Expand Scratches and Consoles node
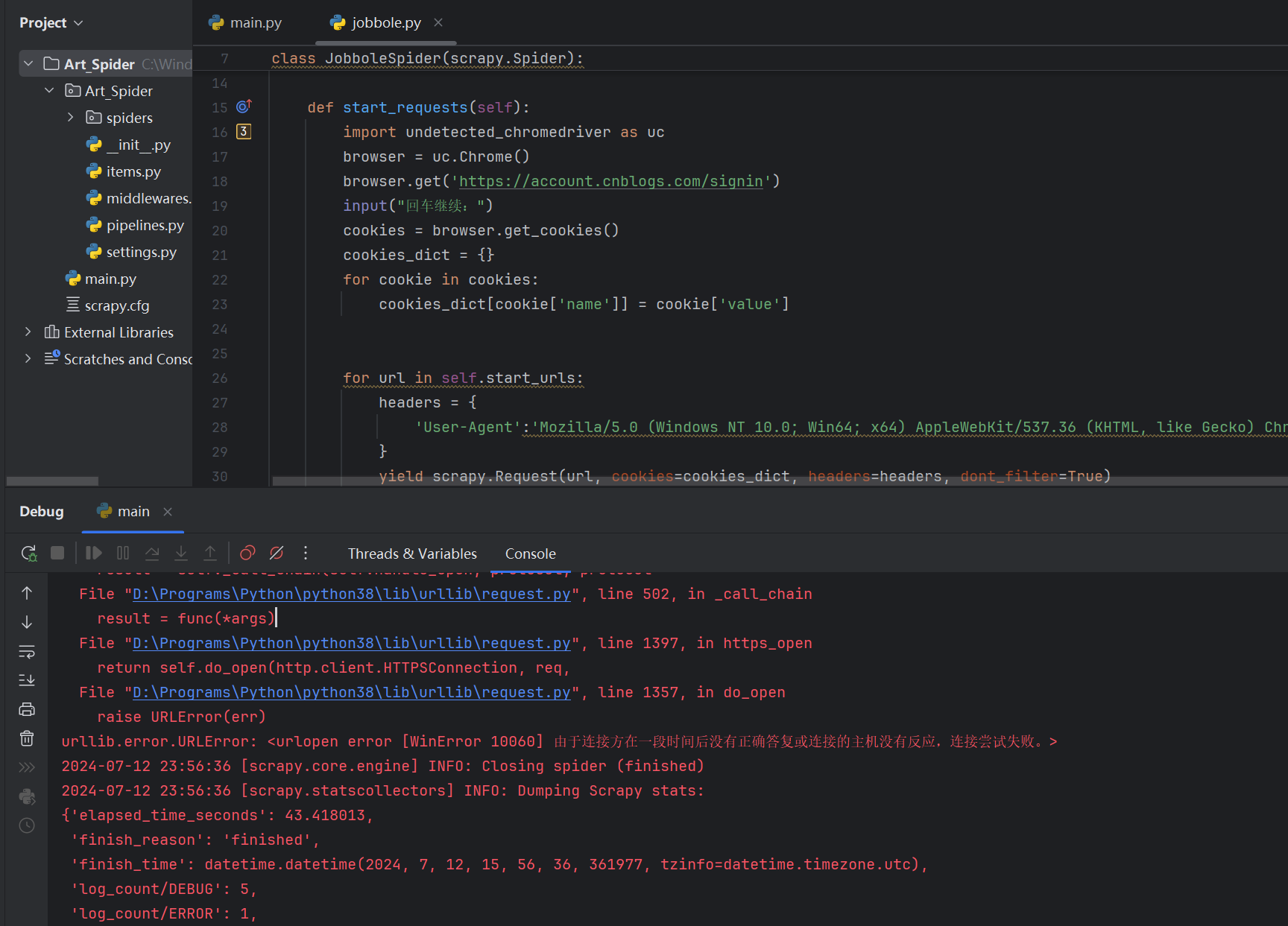The width and height of the screenshot is (1288, 926). (28, 359)
